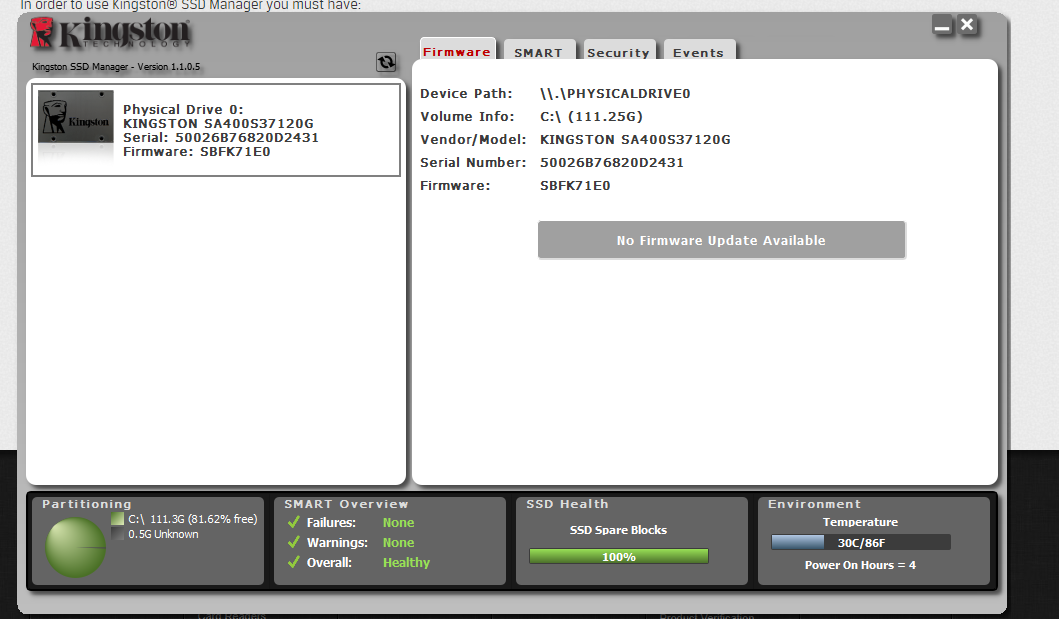Click the Warnings green checkmark icon

tap(294, 542)
